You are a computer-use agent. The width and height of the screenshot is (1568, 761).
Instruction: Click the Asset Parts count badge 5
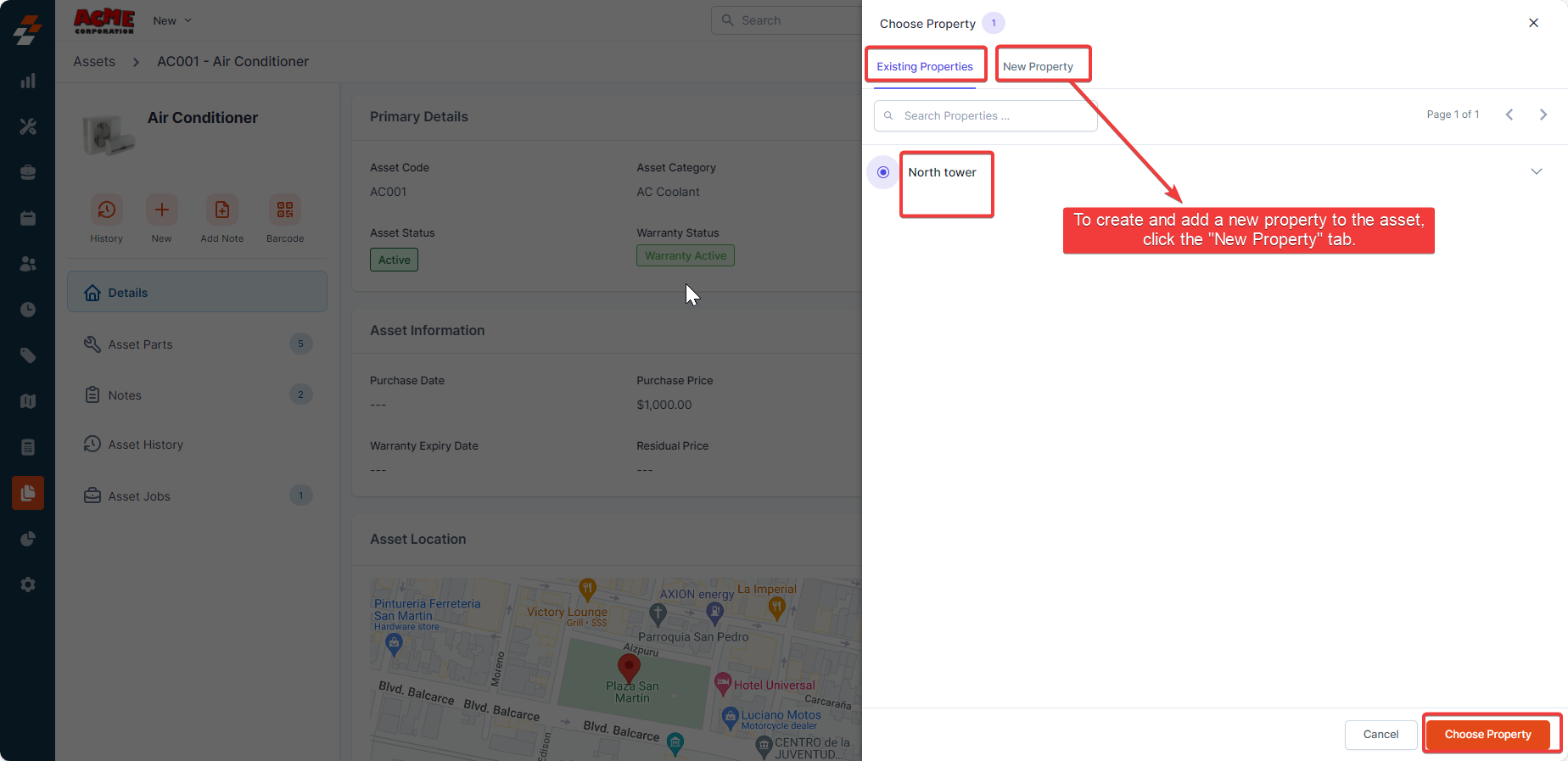coord(300,344)
